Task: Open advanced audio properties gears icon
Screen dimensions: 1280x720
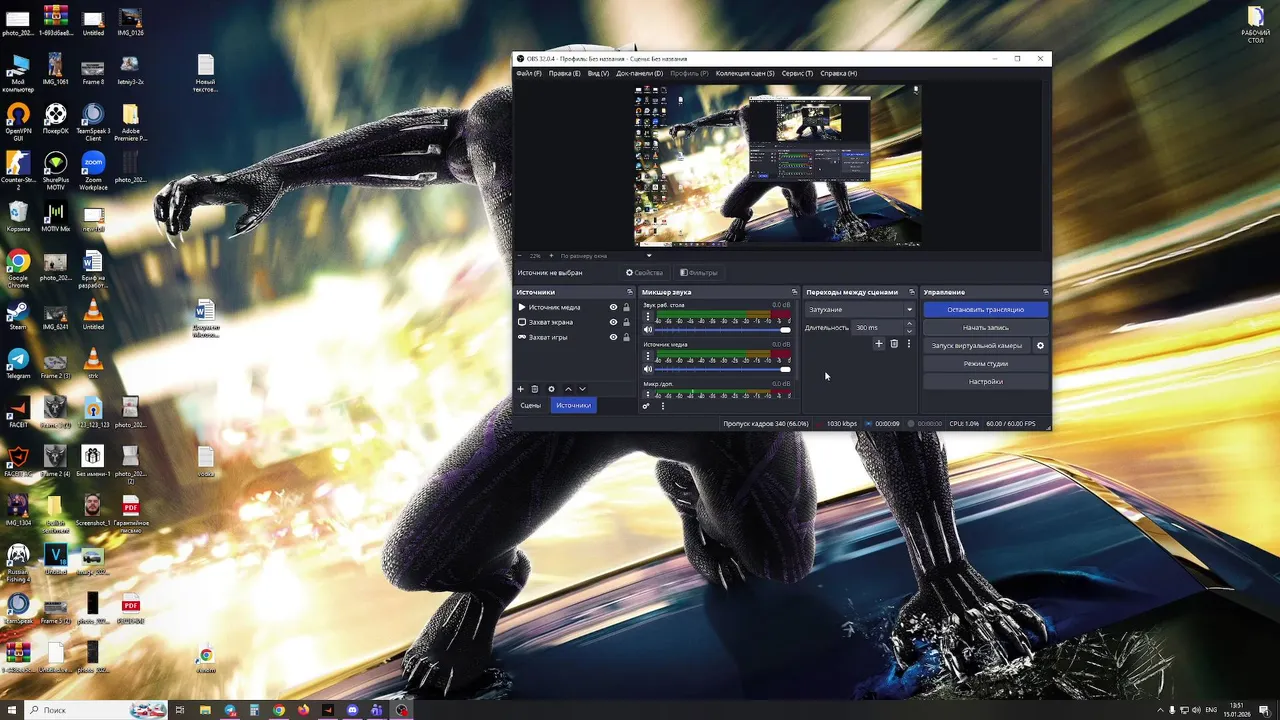Action: click(x=646, y=405)
